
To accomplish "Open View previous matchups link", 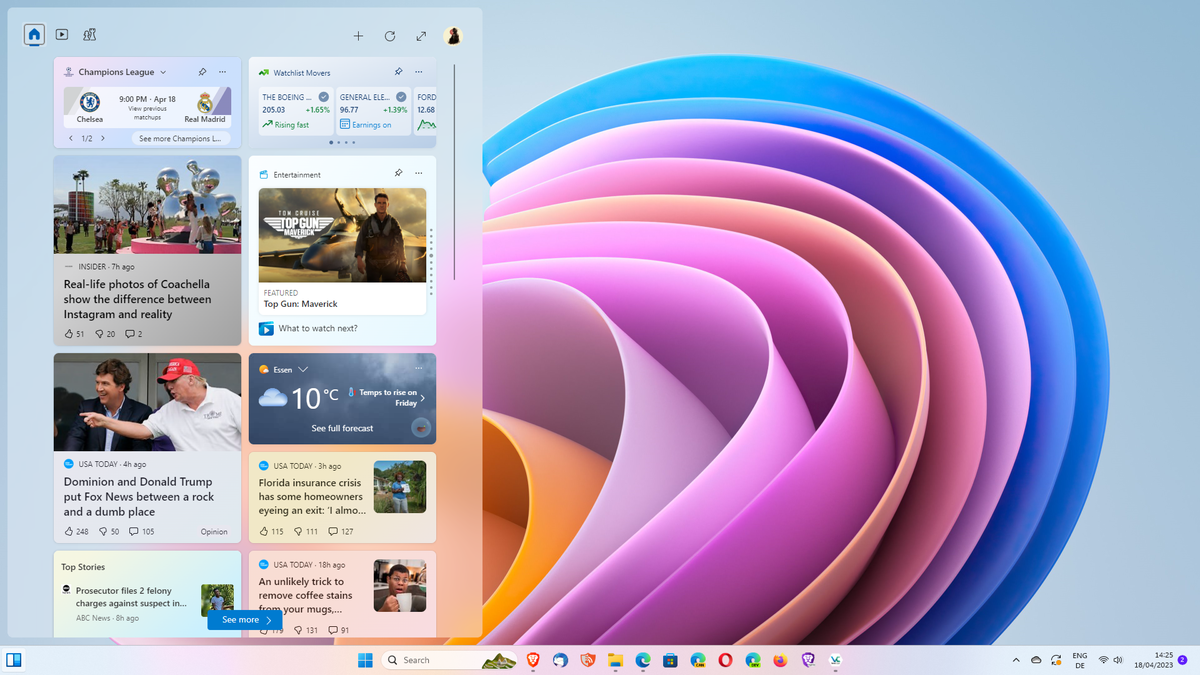I will click(x=148, y=113).
